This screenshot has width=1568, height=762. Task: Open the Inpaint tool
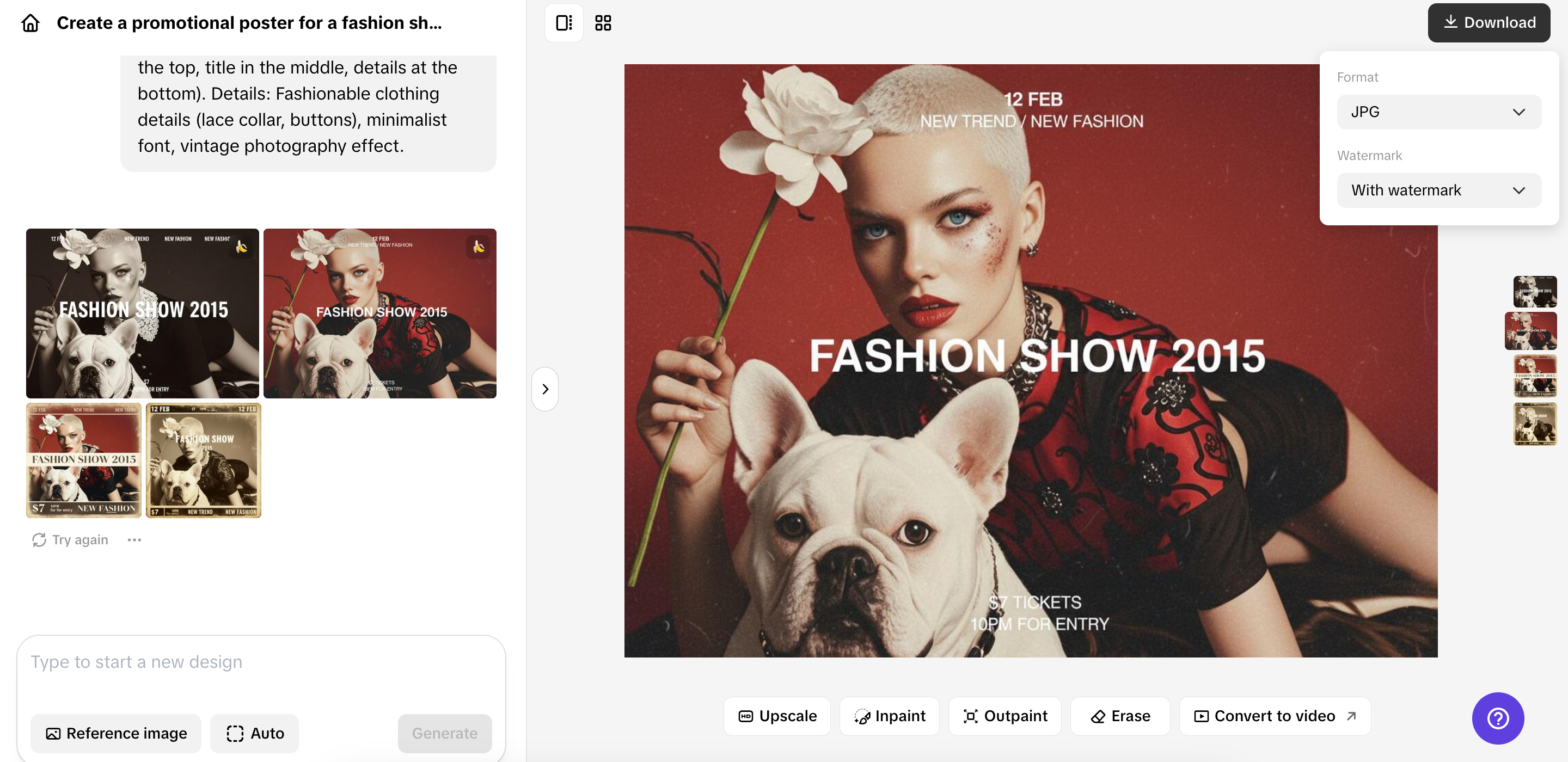889,716
